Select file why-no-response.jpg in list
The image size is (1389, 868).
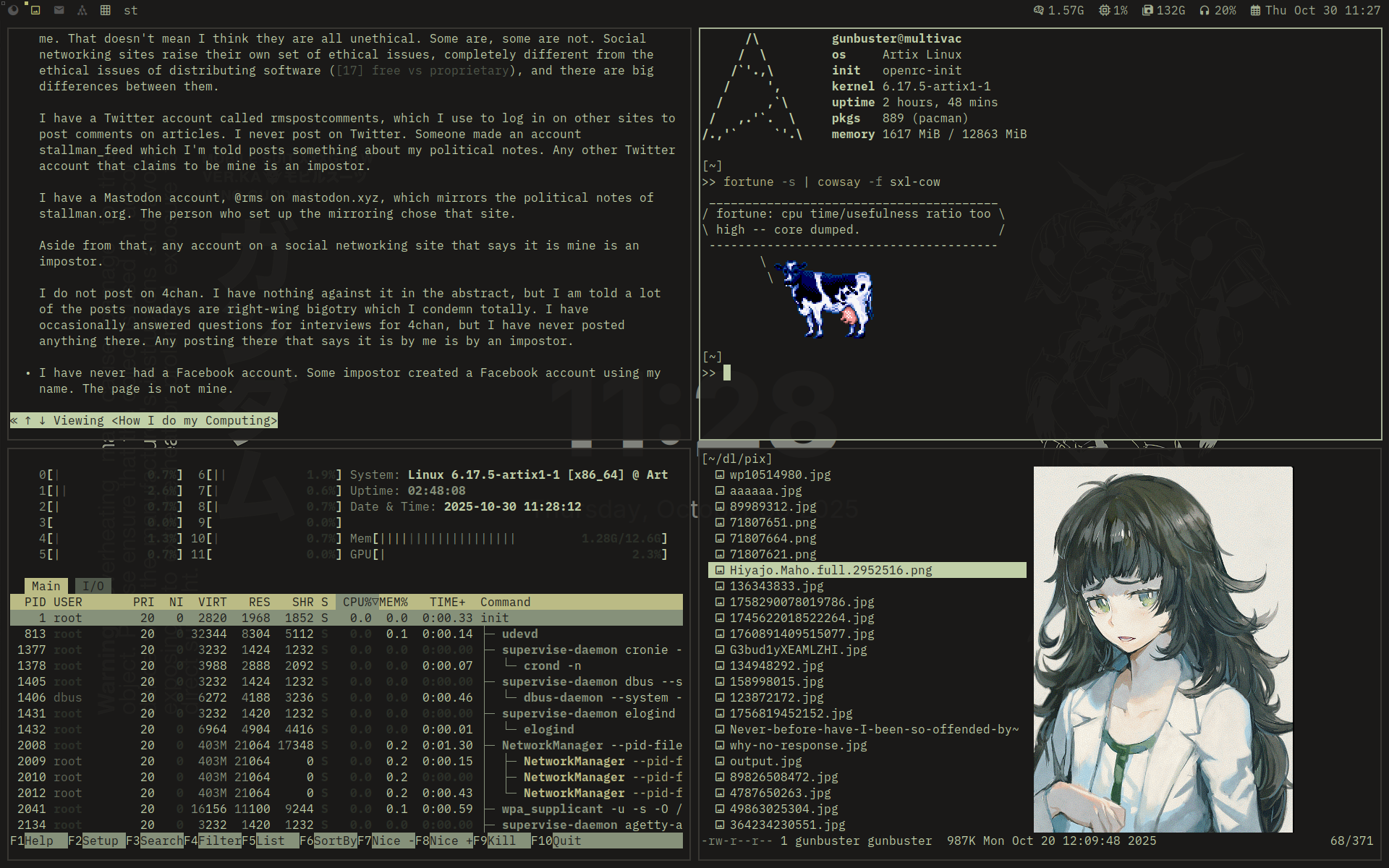point(797,745)
